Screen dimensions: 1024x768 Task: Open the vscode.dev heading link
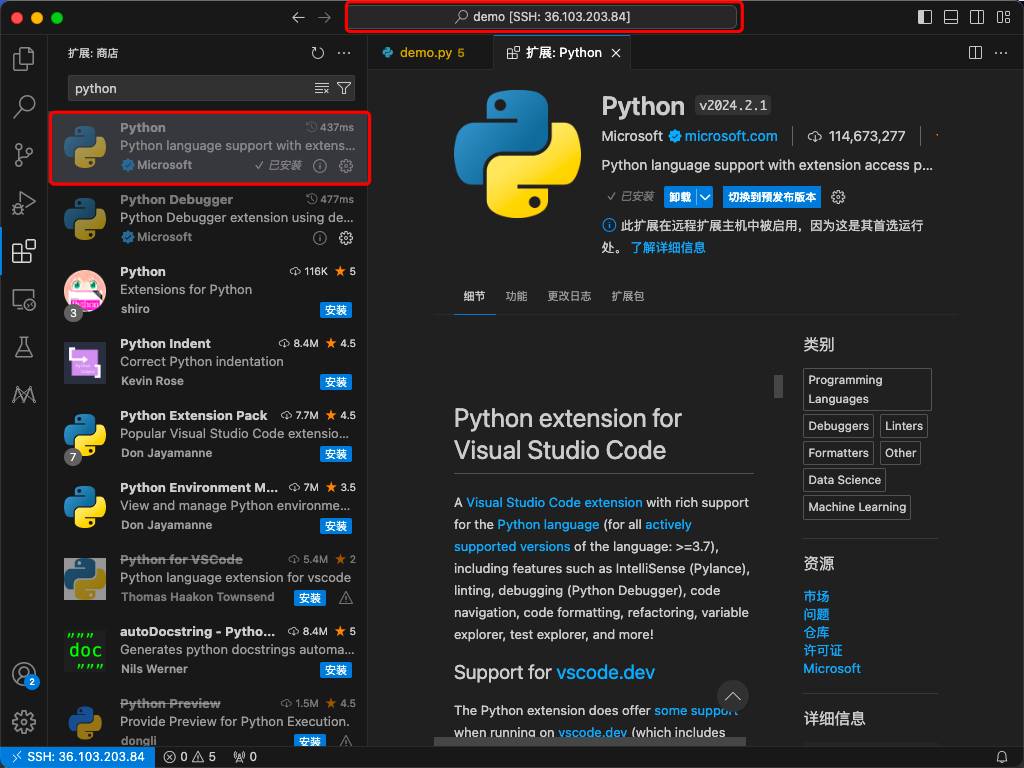(605, 672)
